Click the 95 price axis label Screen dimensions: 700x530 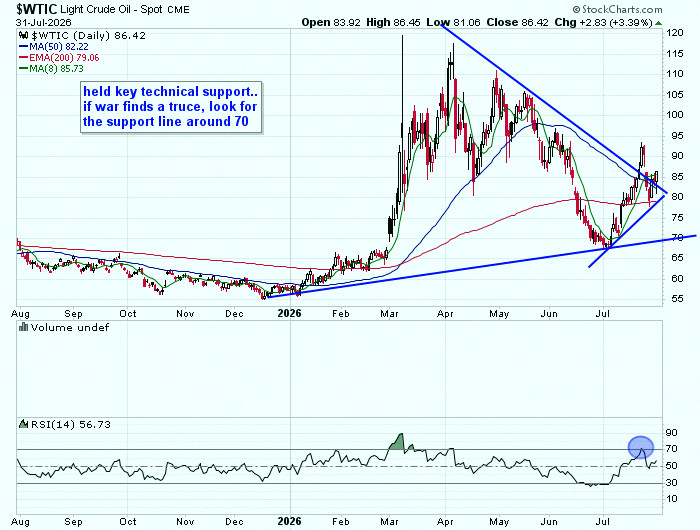point(675,136)
